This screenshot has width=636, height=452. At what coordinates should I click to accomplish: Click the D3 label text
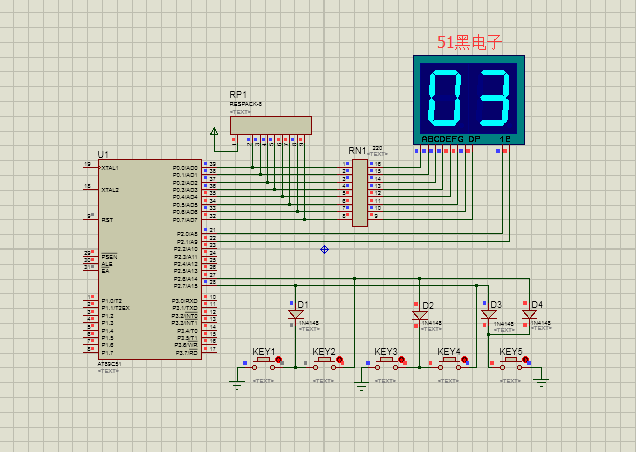pyautogui.click(x=496, y=305)
